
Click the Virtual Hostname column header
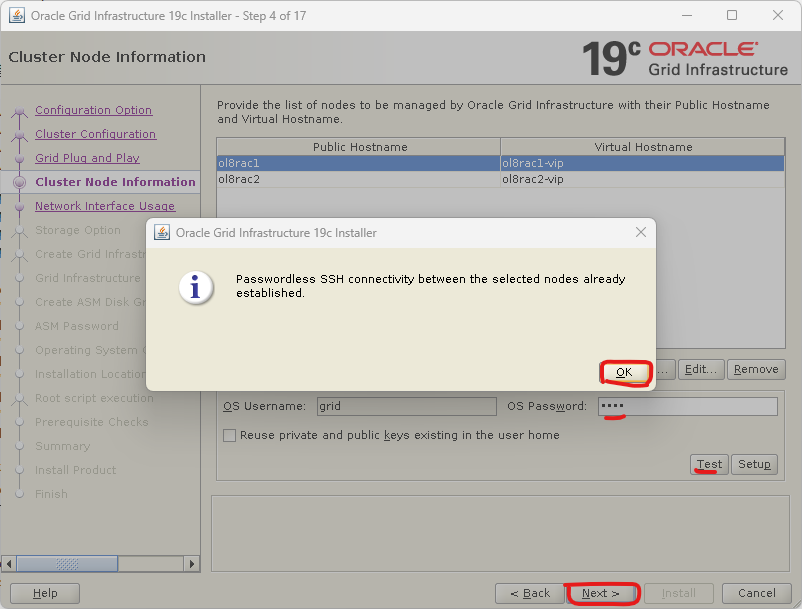642,147
